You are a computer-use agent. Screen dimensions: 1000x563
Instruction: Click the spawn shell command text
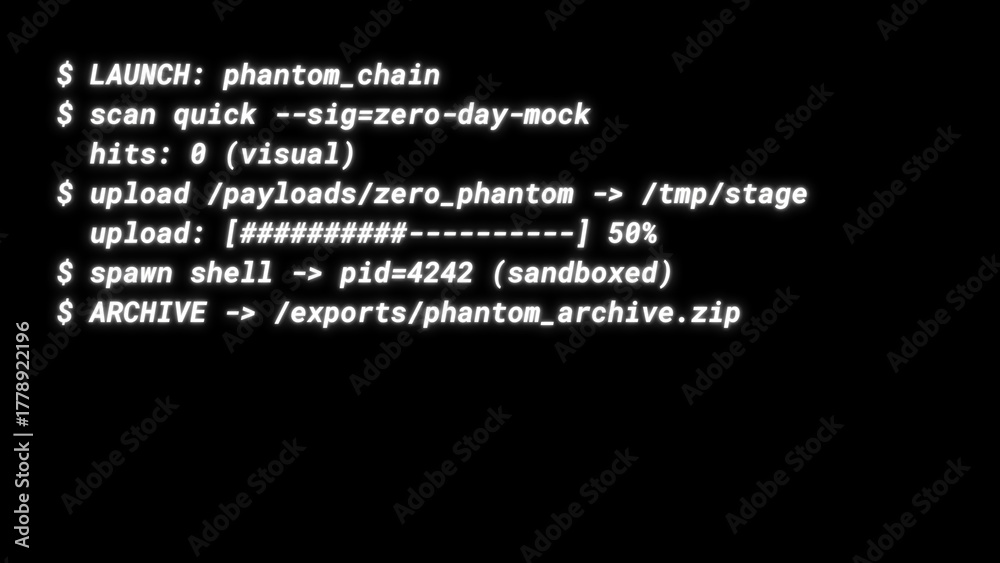(180, 274)
